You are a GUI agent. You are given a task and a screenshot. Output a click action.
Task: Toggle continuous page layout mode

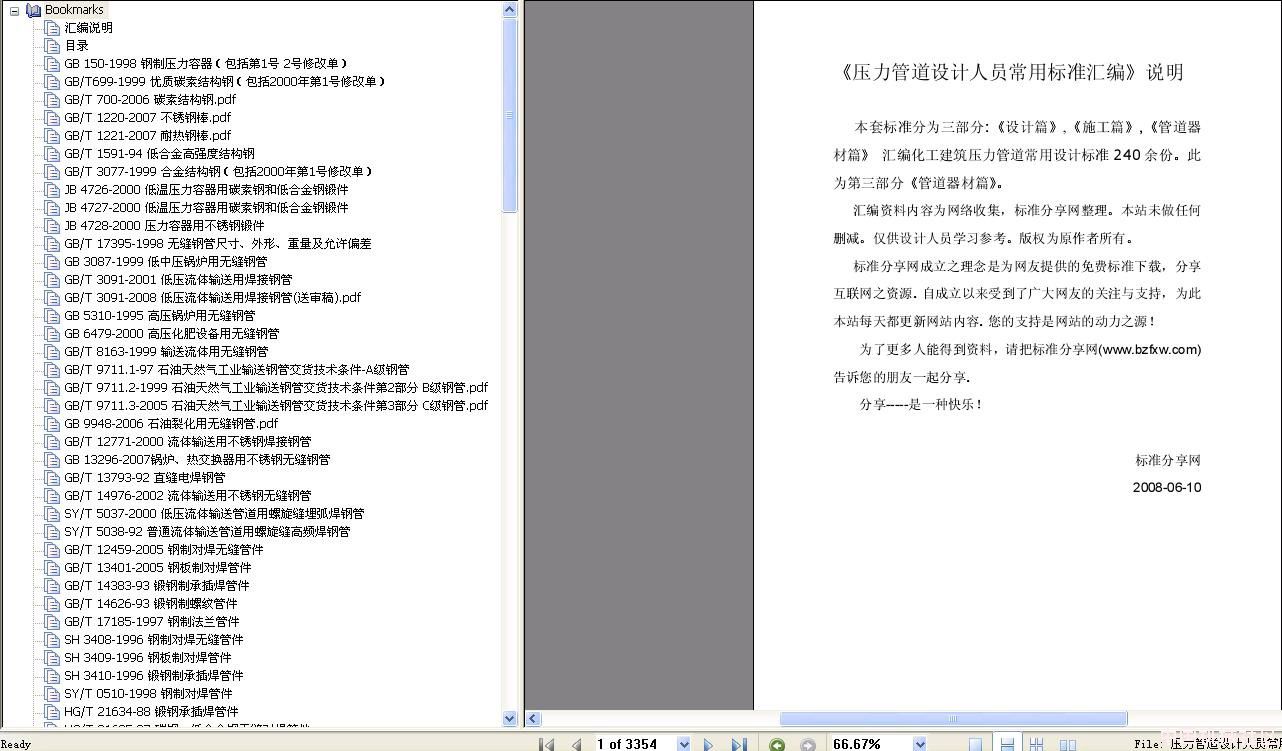coord(1007,744)
